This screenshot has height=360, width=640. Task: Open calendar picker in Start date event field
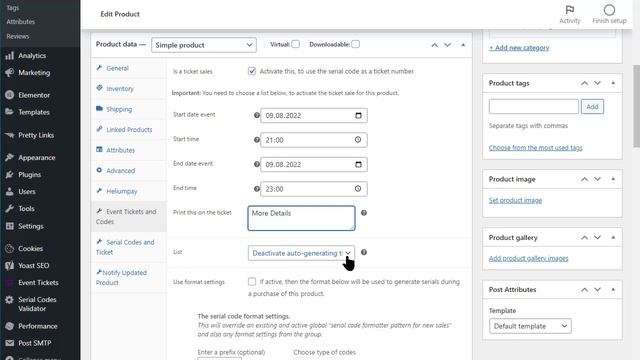(358, 116)
